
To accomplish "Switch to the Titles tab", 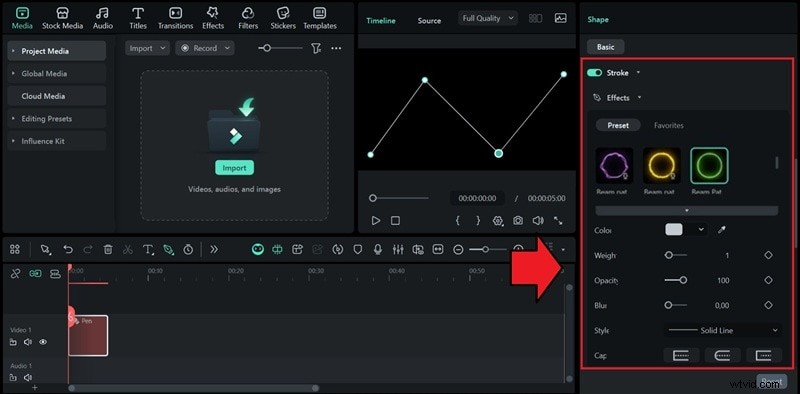I will coord(138,18).
